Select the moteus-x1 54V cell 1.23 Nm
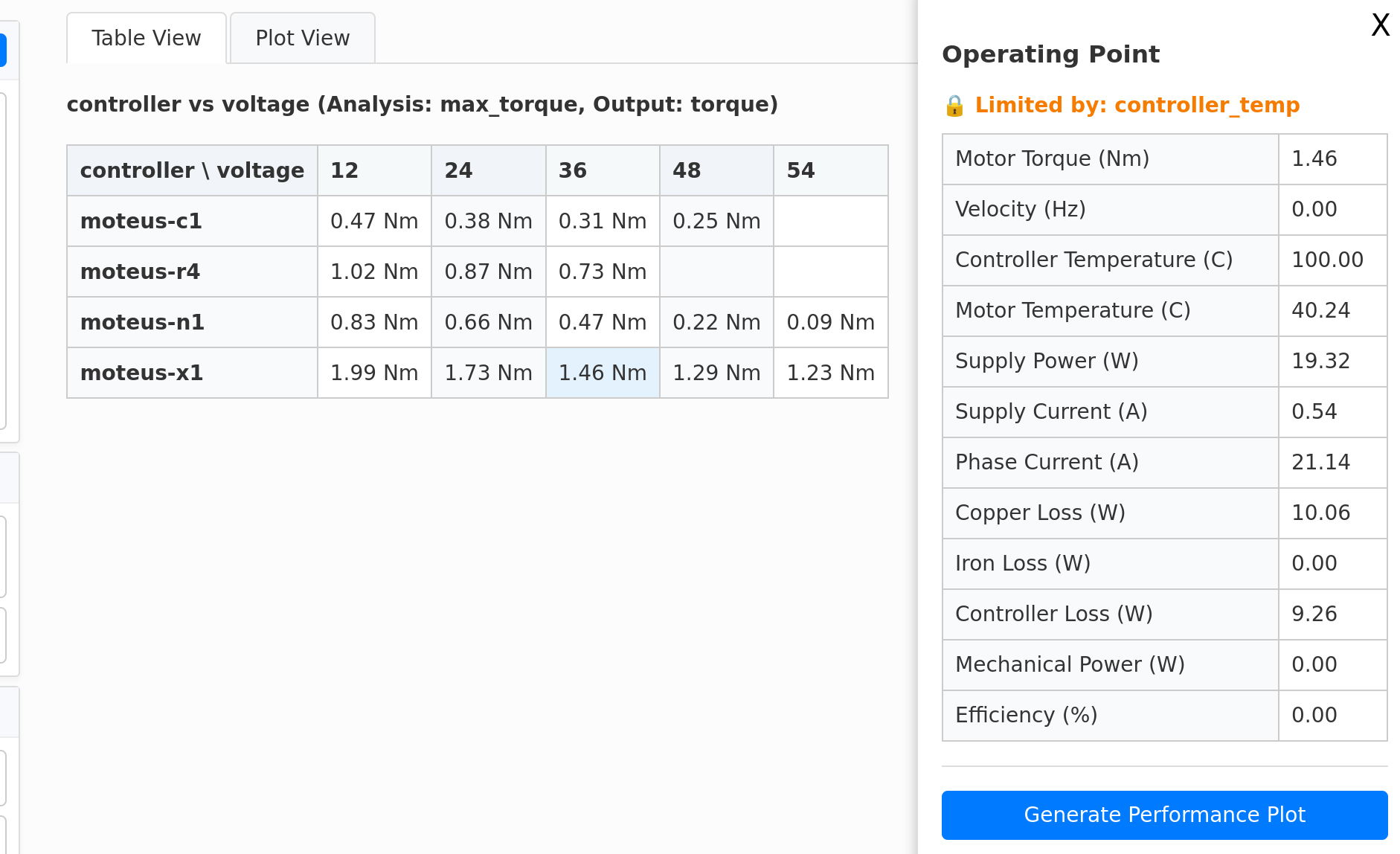This screenshot has height=854, width=1400. pos(830,373)
